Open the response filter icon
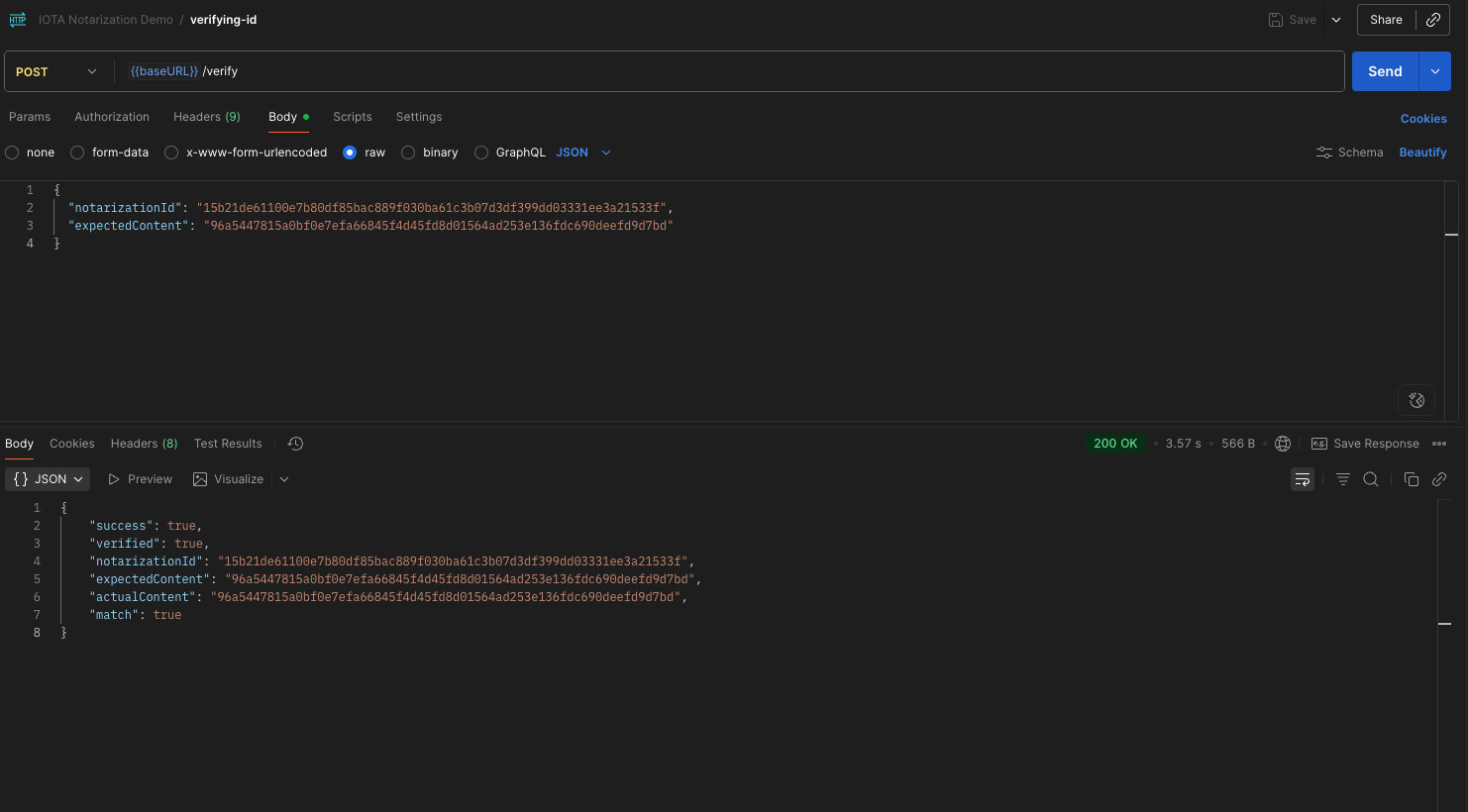This screenshot has height=812, width=1468. pos(1342,478)
